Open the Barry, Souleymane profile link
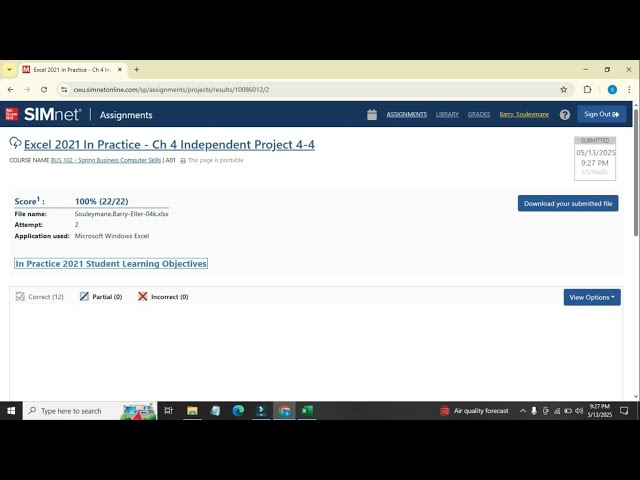 [x=524, y=115]
